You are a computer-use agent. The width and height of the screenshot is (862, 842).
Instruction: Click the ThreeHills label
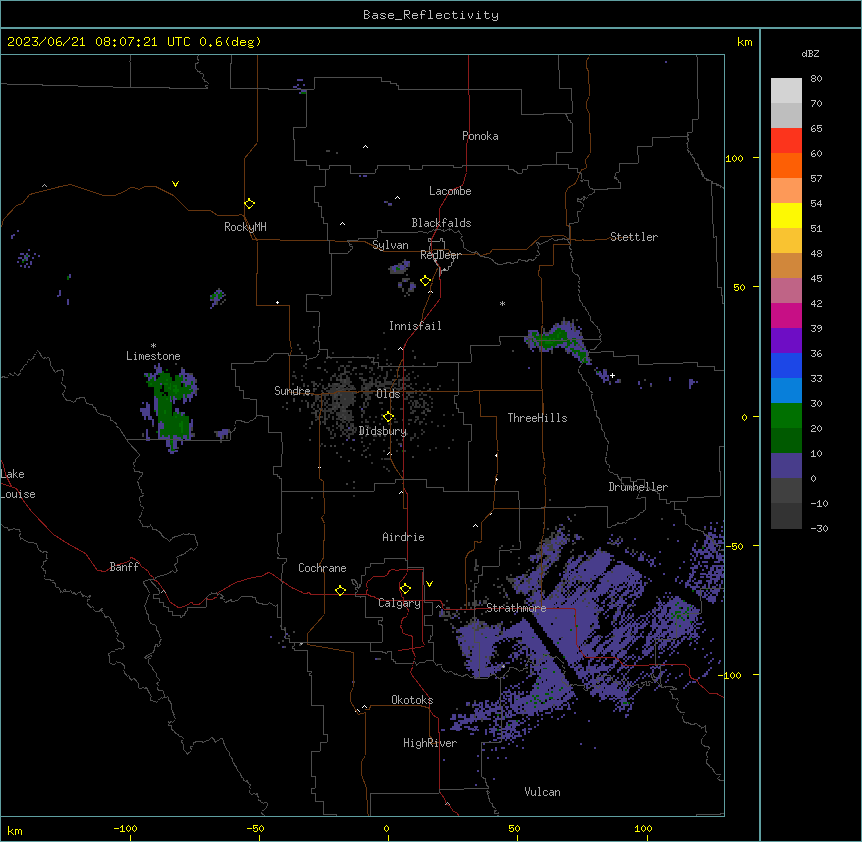(x=537, y=418)
